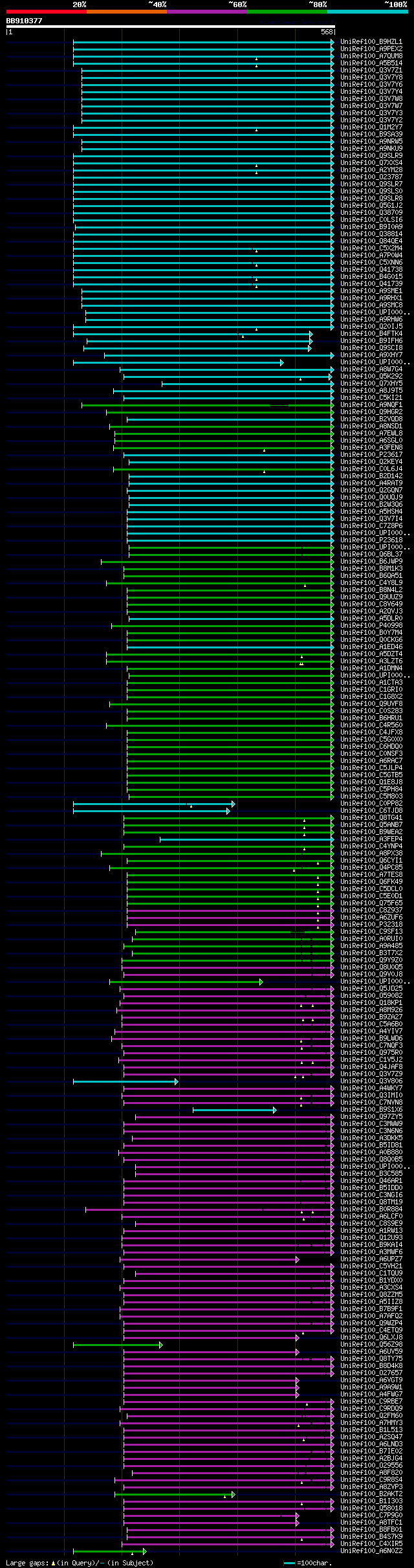The width and height of the screenshot is (414, 1568).
Task: Click the purple ~60% identity legend bar
Action: 207,12
